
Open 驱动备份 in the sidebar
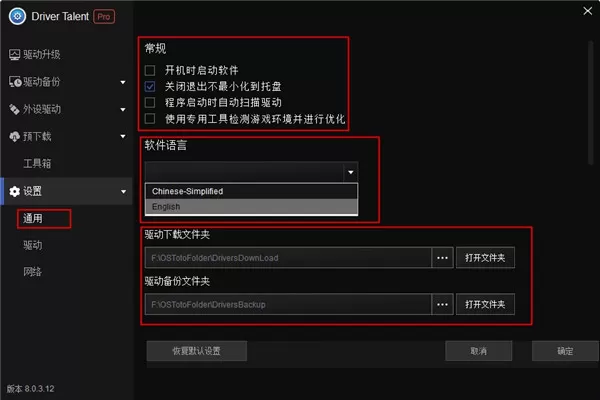(42, 82)
